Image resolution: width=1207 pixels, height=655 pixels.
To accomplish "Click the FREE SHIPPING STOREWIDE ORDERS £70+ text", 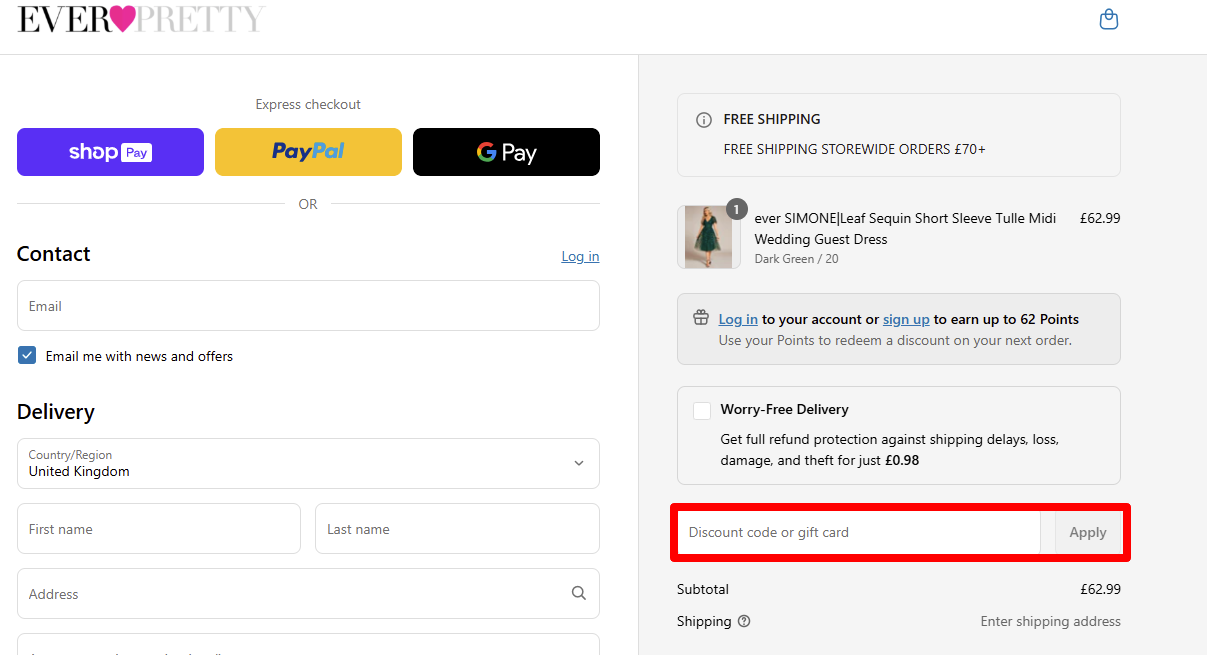I will [x=854, y=149].
